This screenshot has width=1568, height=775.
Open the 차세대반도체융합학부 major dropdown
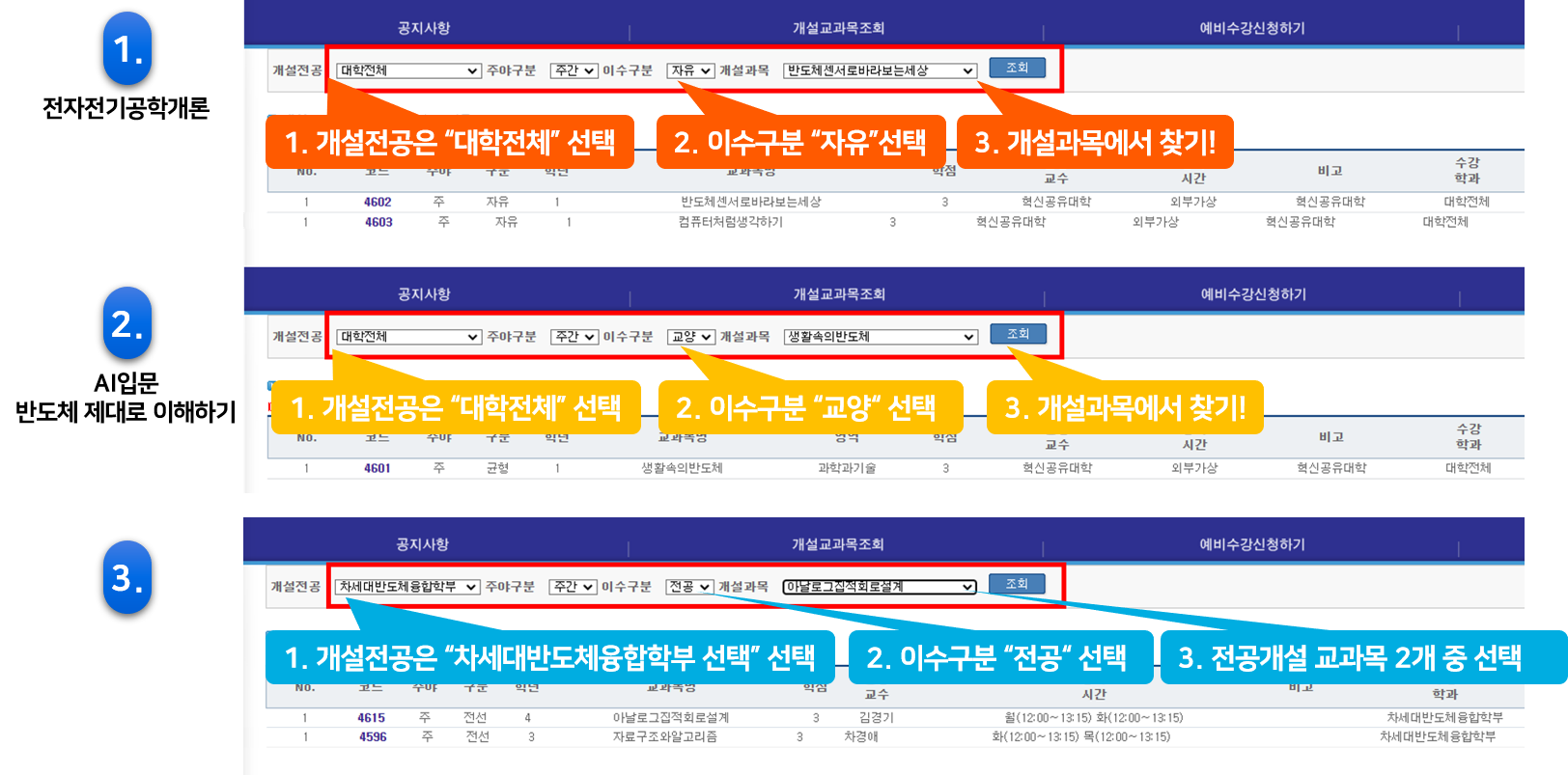406,587
